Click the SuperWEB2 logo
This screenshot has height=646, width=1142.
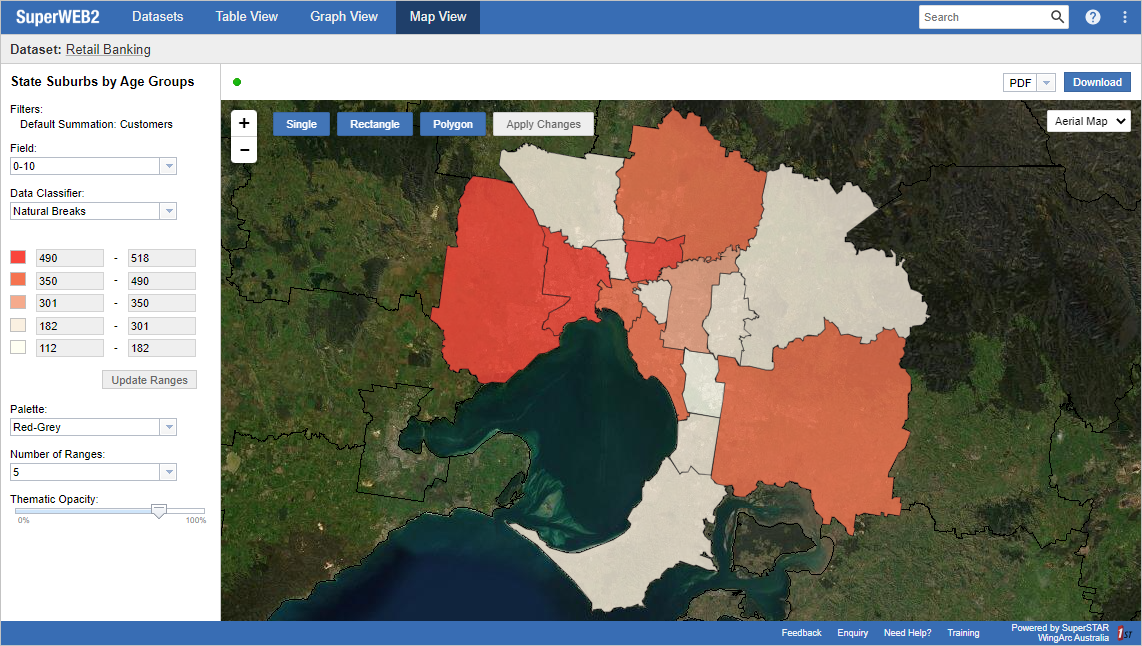click(x=57, y=17)
